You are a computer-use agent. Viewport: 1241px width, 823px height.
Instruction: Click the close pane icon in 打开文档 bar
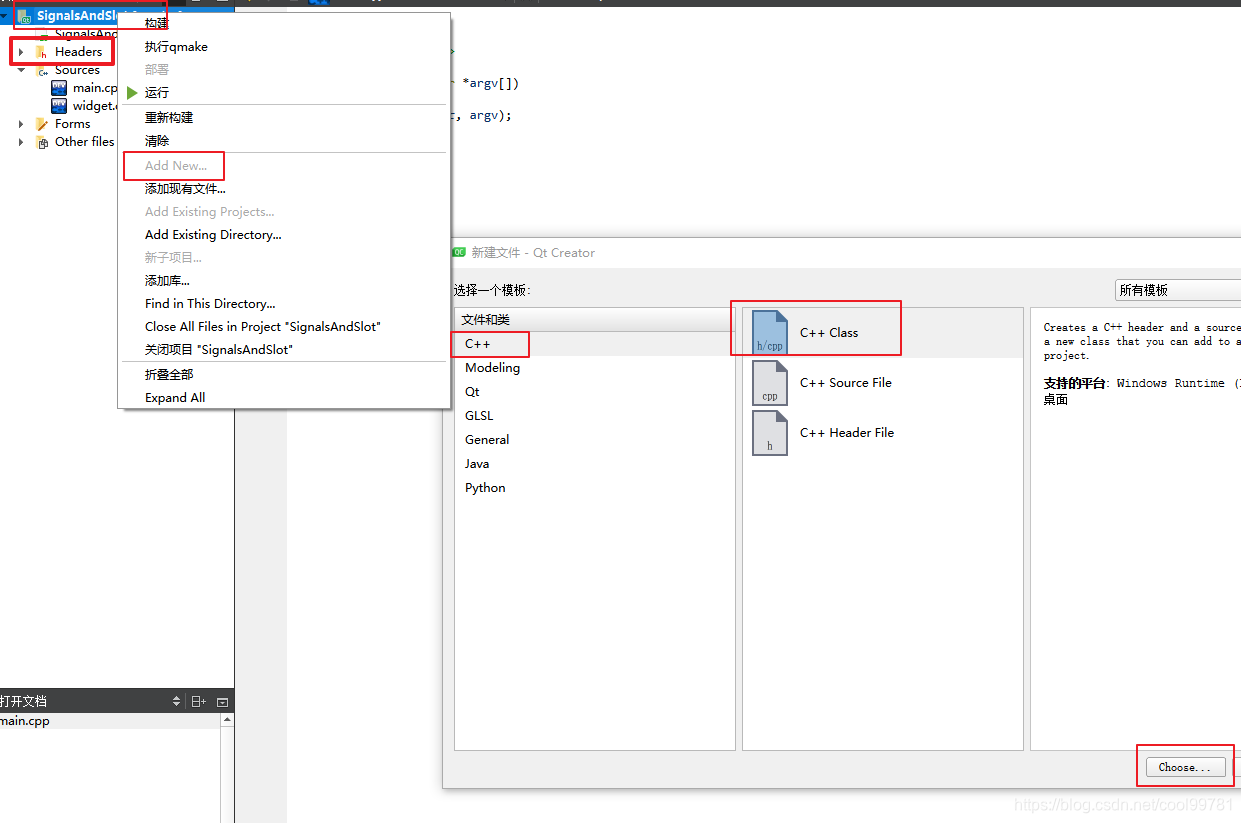click(x=222, y=702)
